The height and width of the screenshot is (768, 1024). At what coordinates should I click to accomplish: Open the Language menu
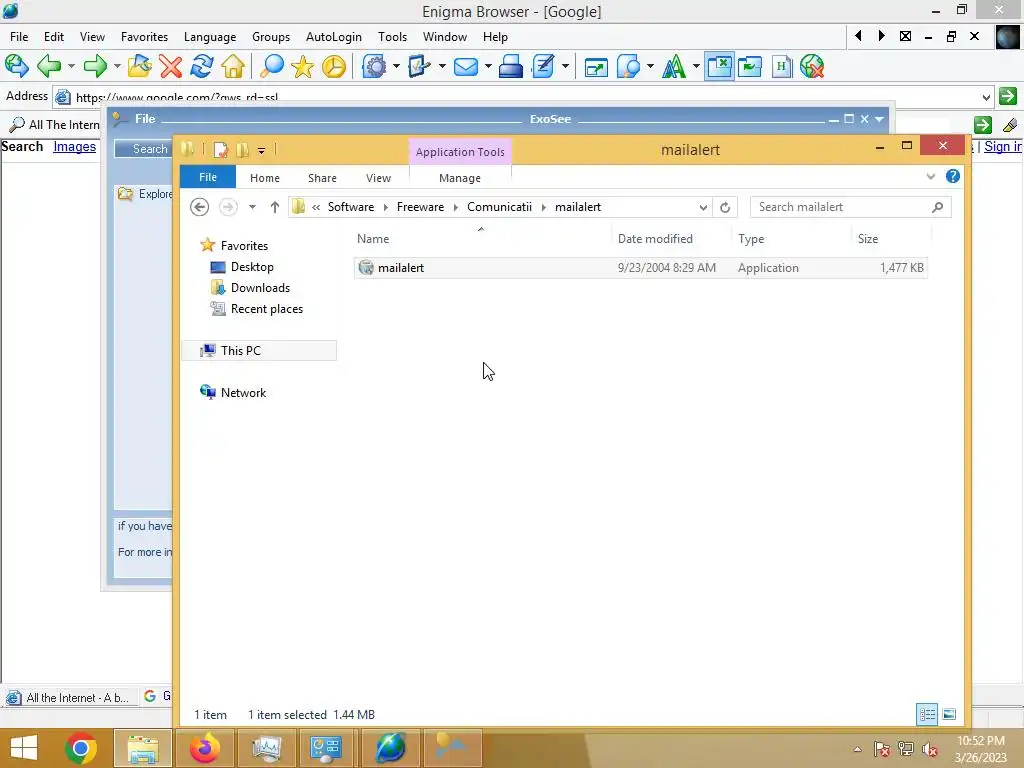click(x=210, y=37)
